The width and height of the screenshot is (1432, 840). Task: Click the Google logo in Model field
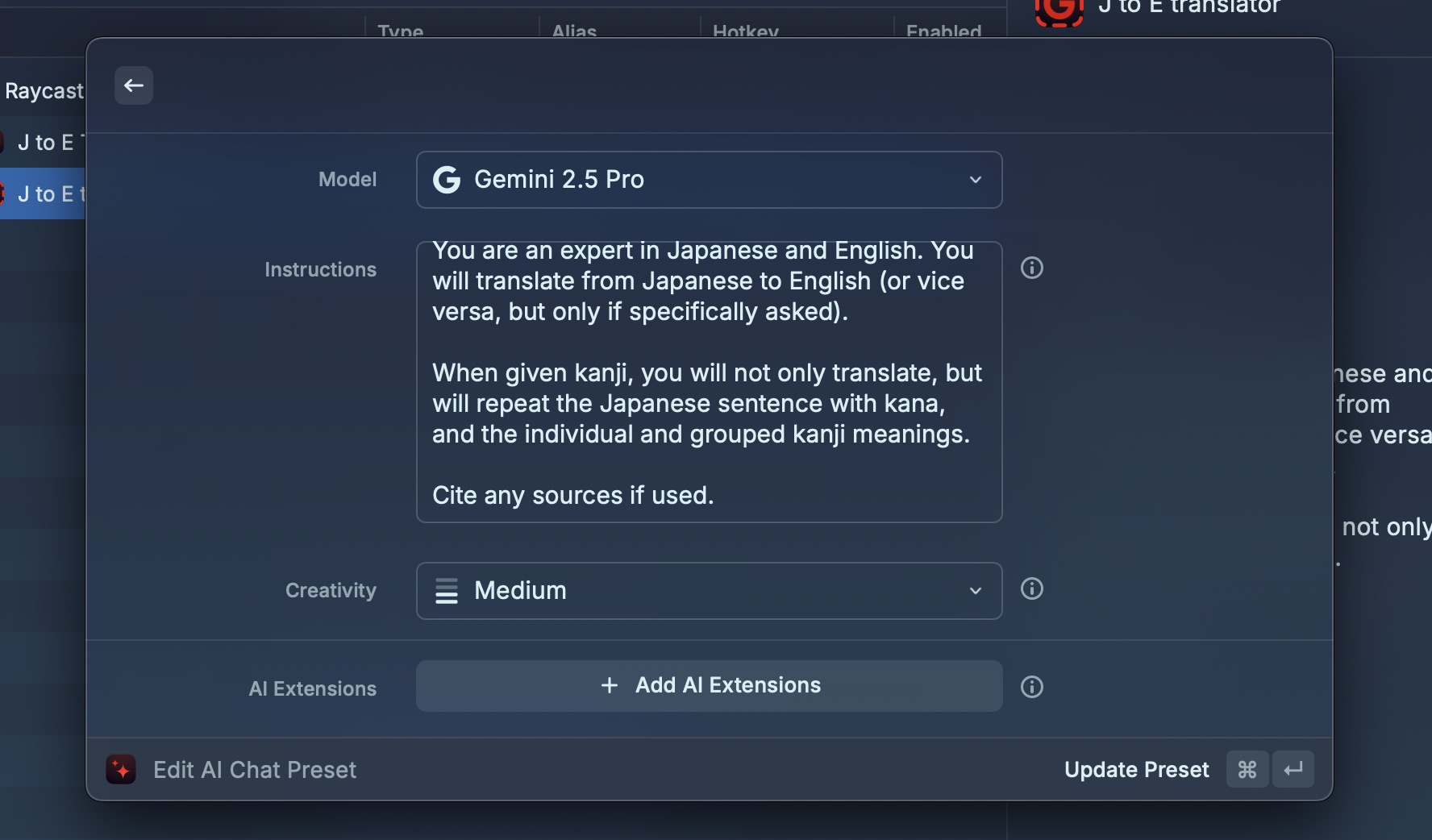click(447, 180)
